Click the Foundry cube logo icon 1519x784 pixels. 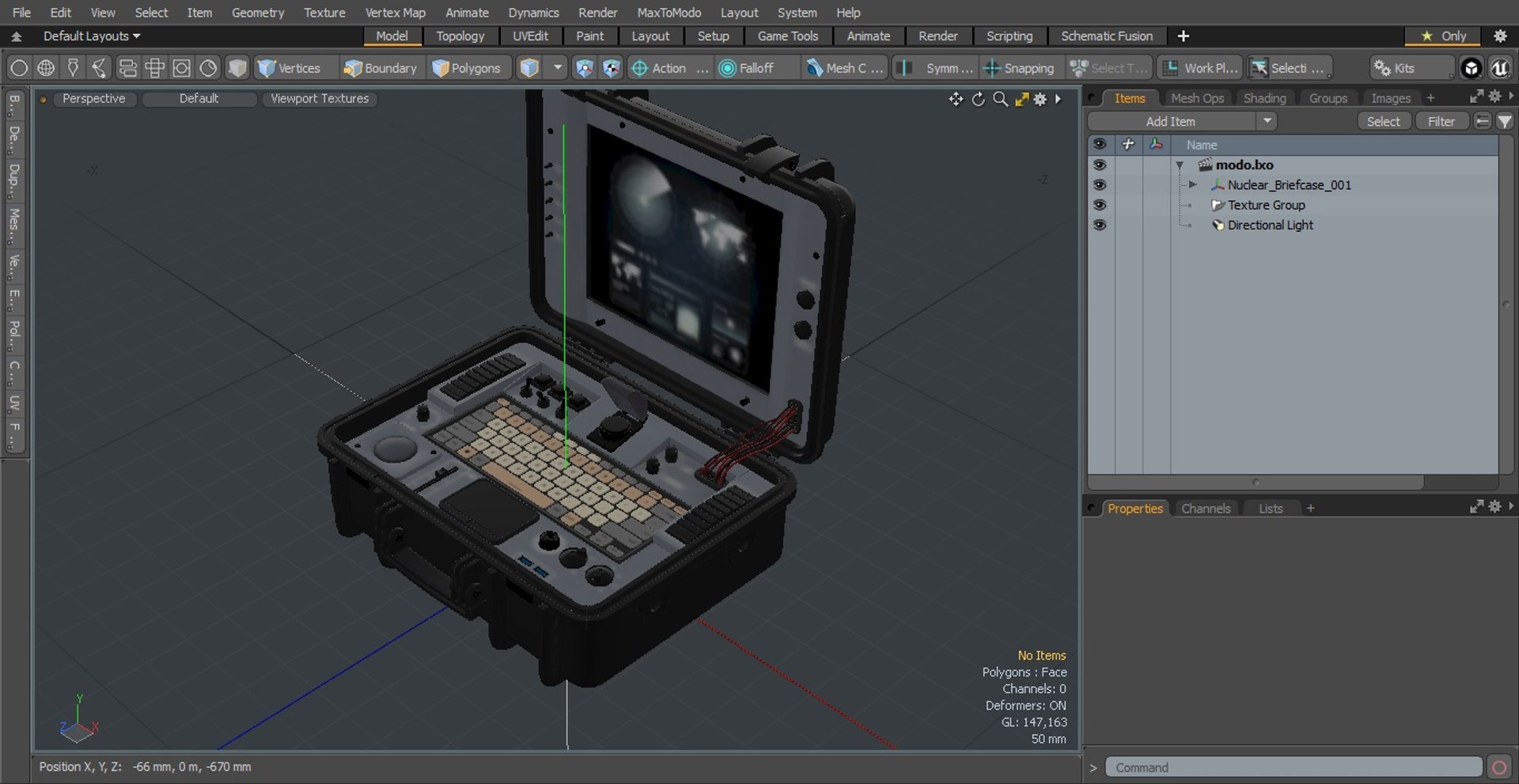[1471, 68]
